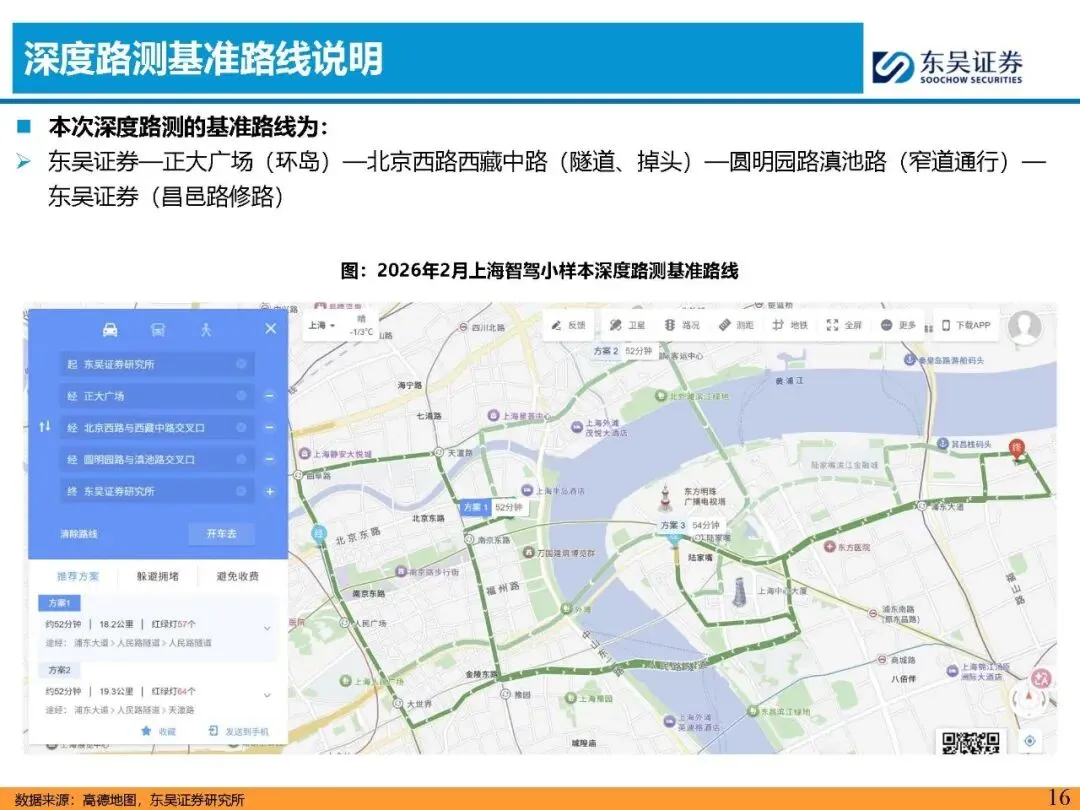Select the walking mode icon
The width and height of the screenshot is (1080, 810).
[x=205, y=330]
